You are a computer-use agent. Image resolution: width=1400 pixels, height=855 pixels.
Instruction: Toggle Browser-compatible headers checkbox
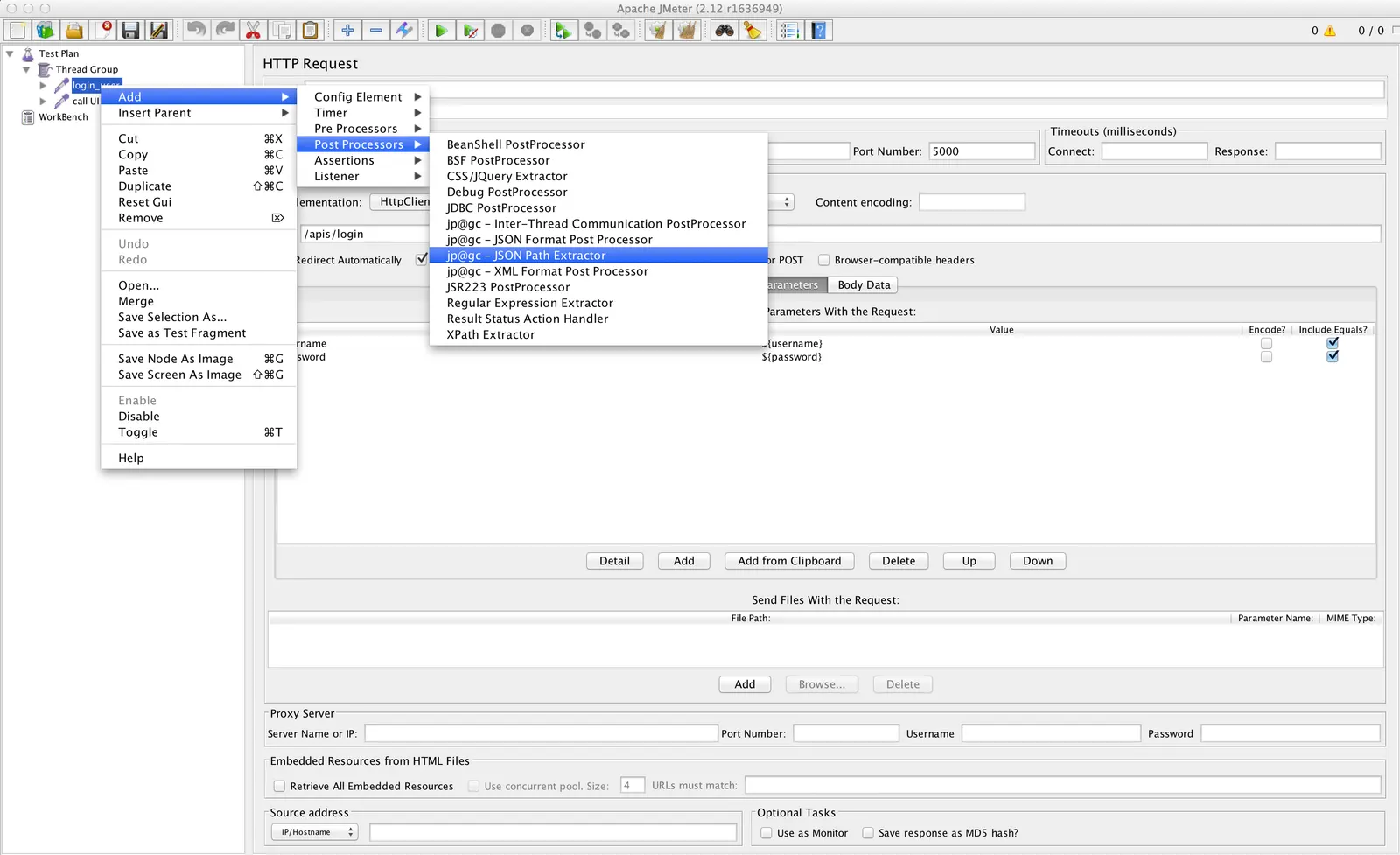(x=823, y=260)
